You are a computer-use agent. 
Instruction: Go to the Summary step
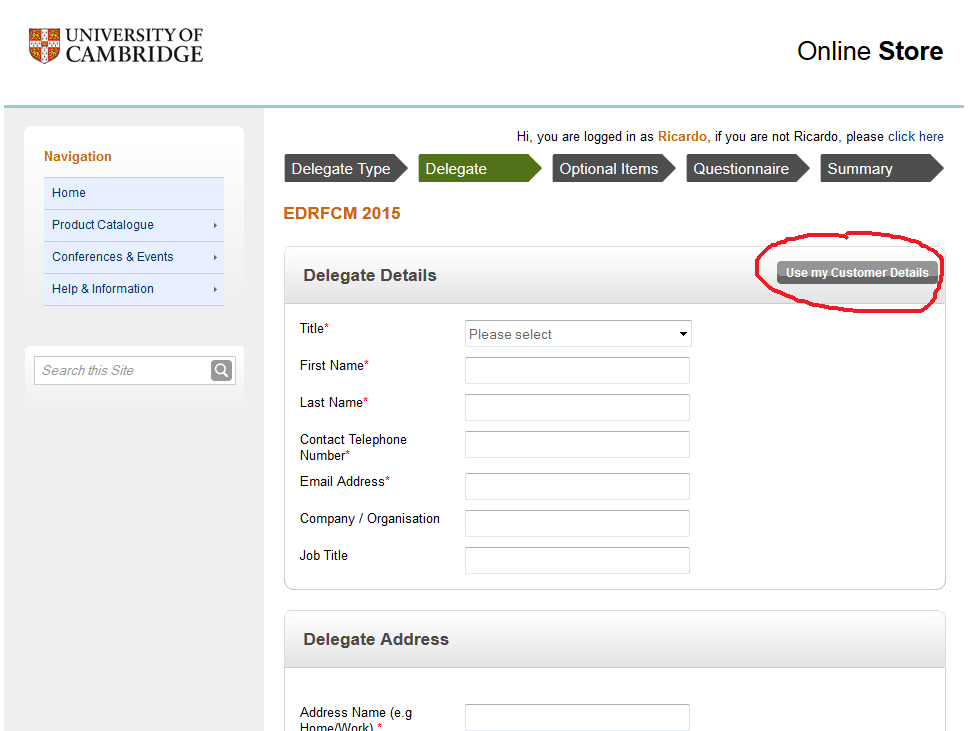[882, 169]
